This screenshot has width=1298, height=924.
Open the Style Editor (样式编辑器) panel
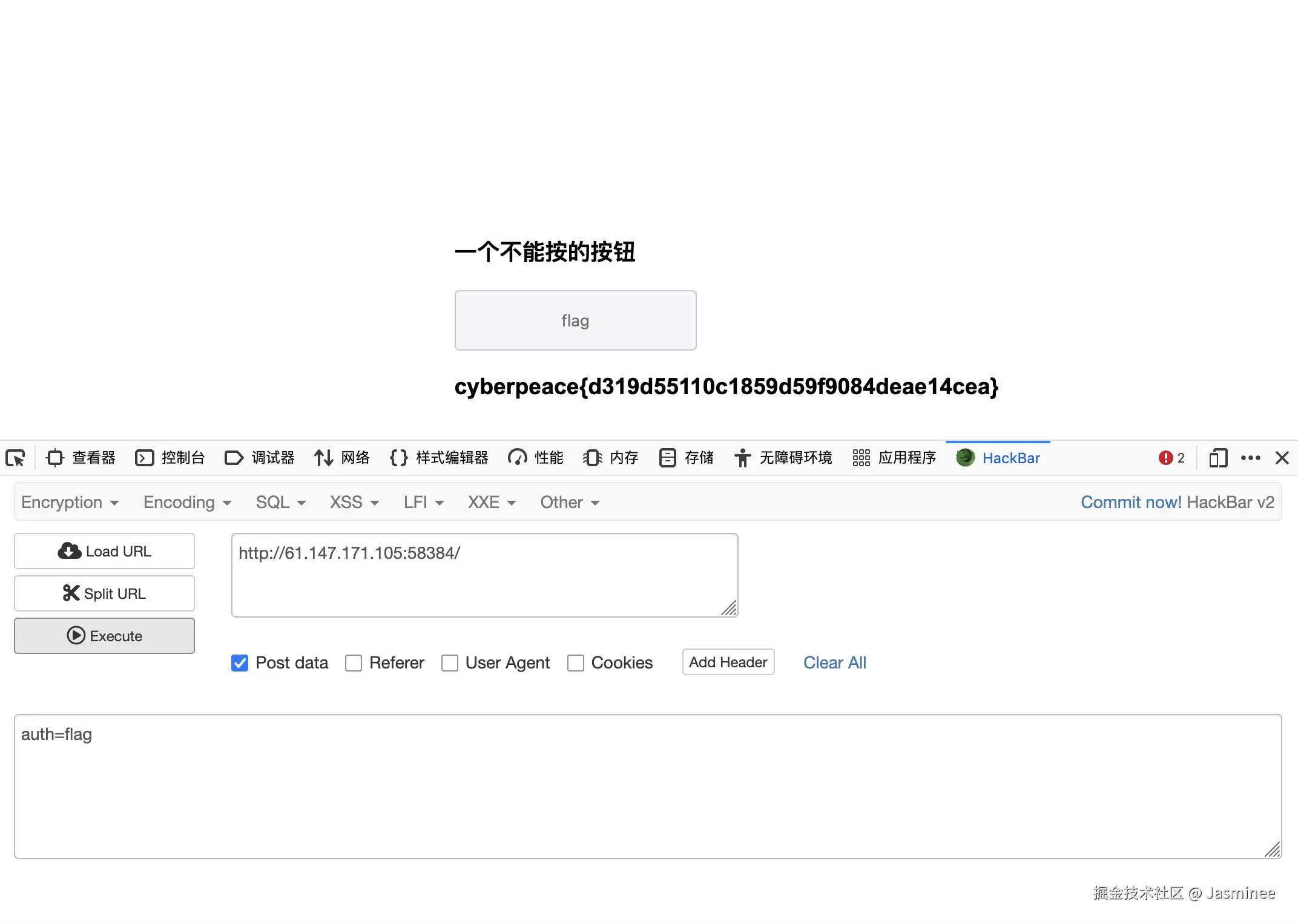[439, 458]
